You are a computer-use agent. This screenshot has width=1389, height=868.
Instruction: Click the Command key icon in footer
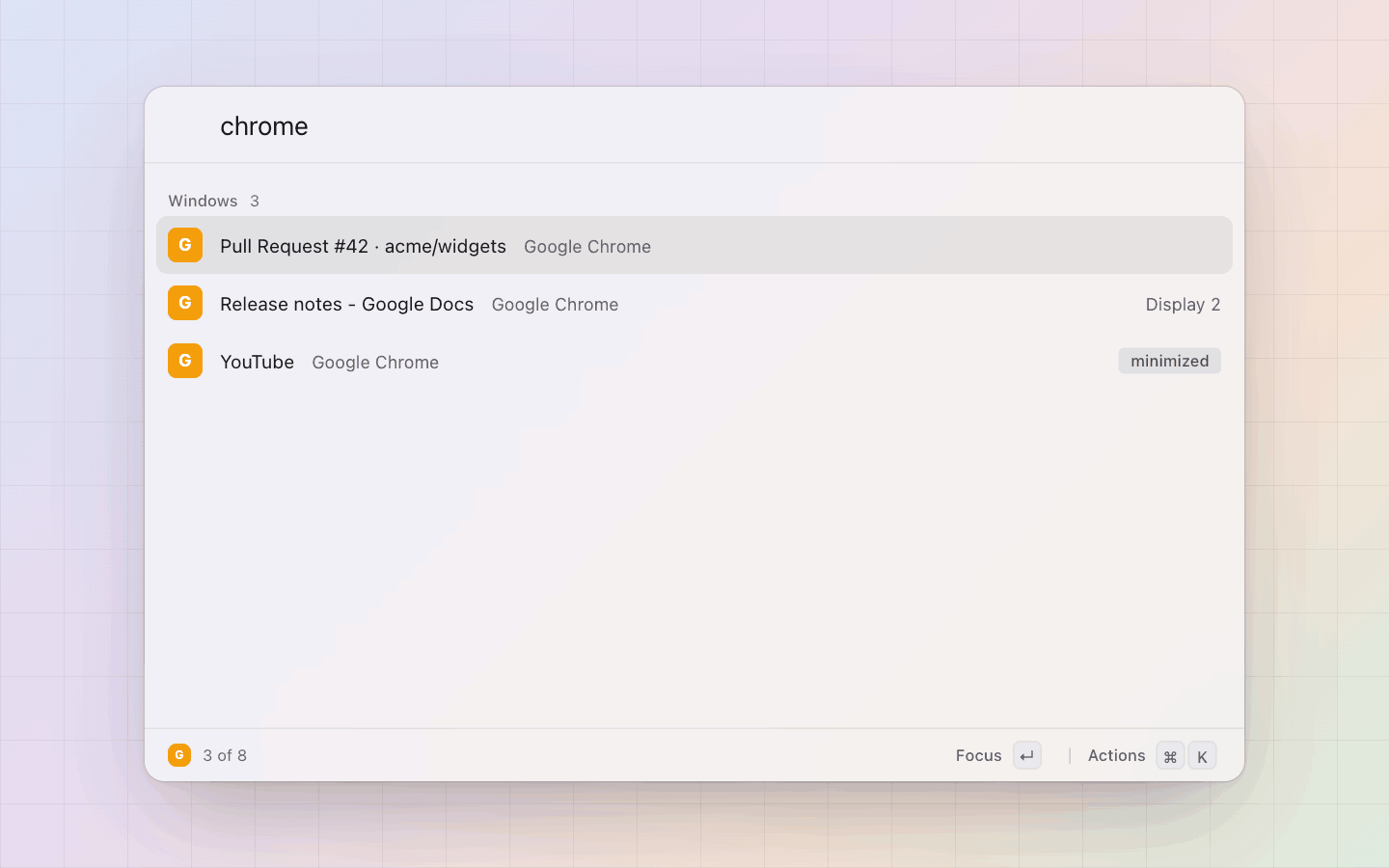[1170, 756]
